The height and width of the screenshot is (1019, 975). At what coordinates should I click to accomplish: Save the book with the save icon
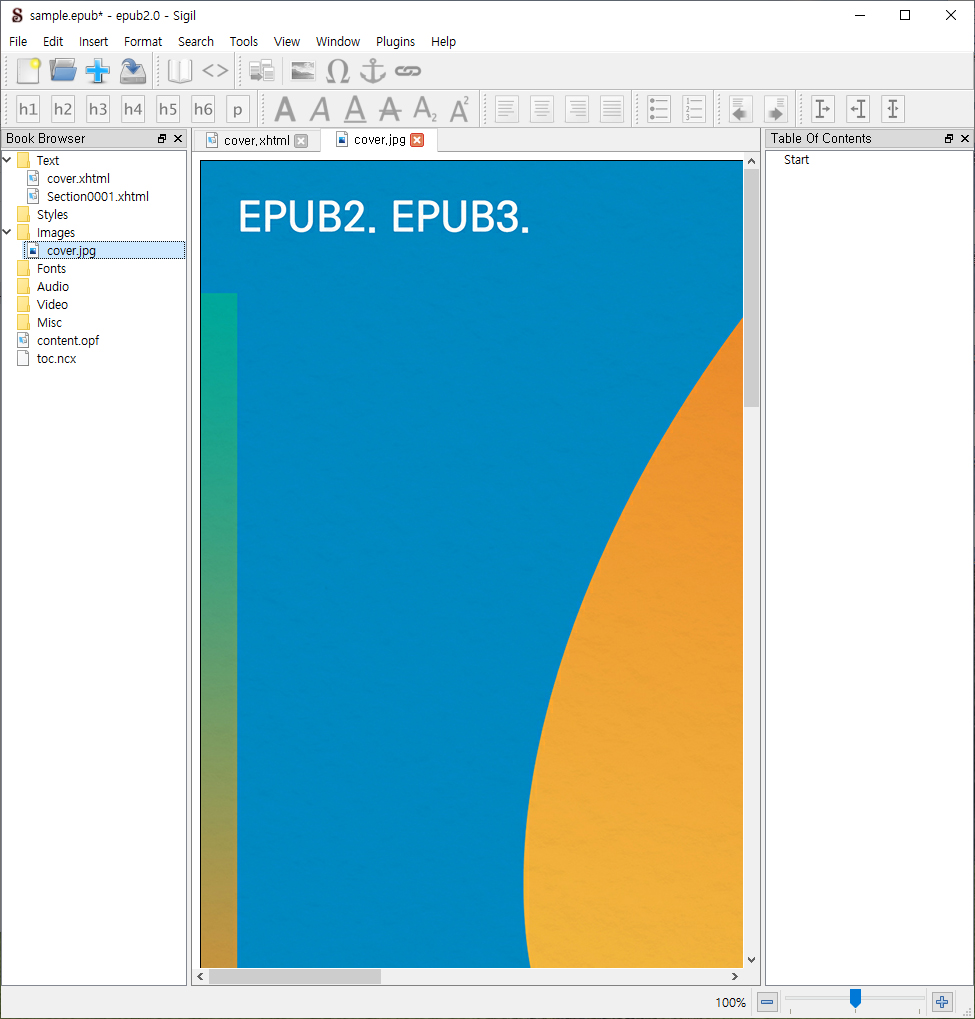133,71
